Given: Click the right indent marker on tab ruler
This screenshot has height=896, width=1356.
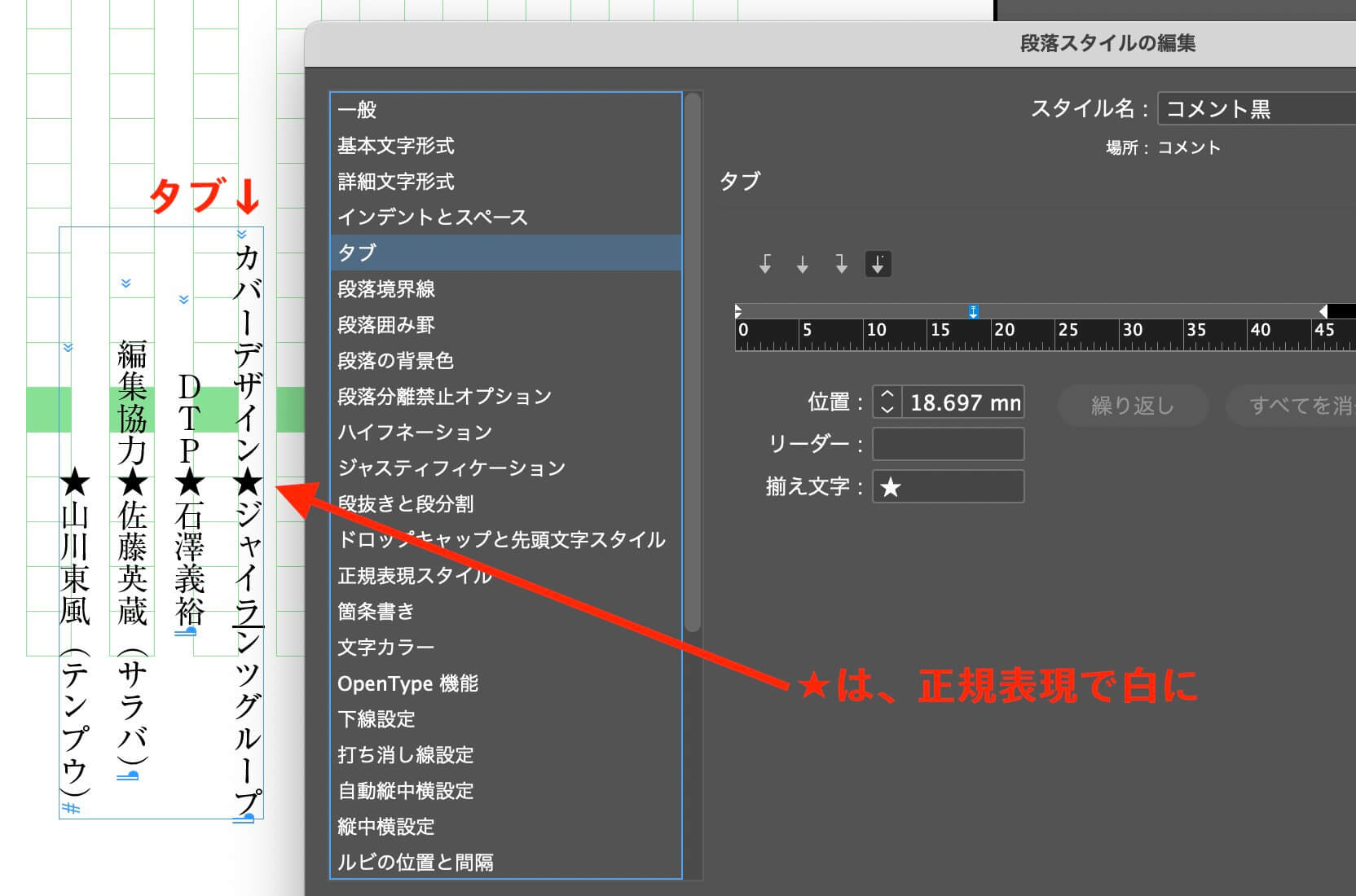Looking at the screenshot, I should click(1324, 311).
